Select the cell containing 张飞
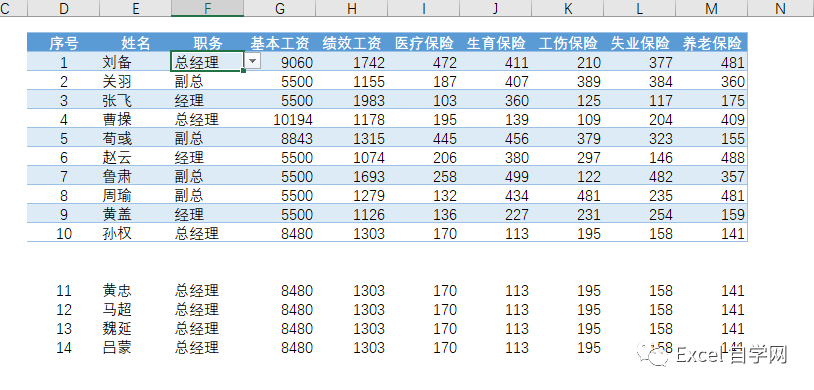 135,100
